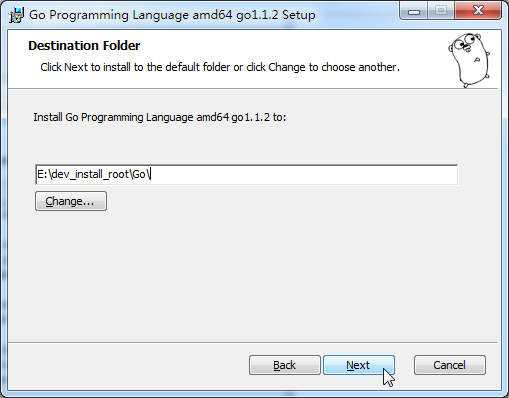This screenshot has height=398, width=509.
Task: Go to the previous step with Back
Action: 285,365
